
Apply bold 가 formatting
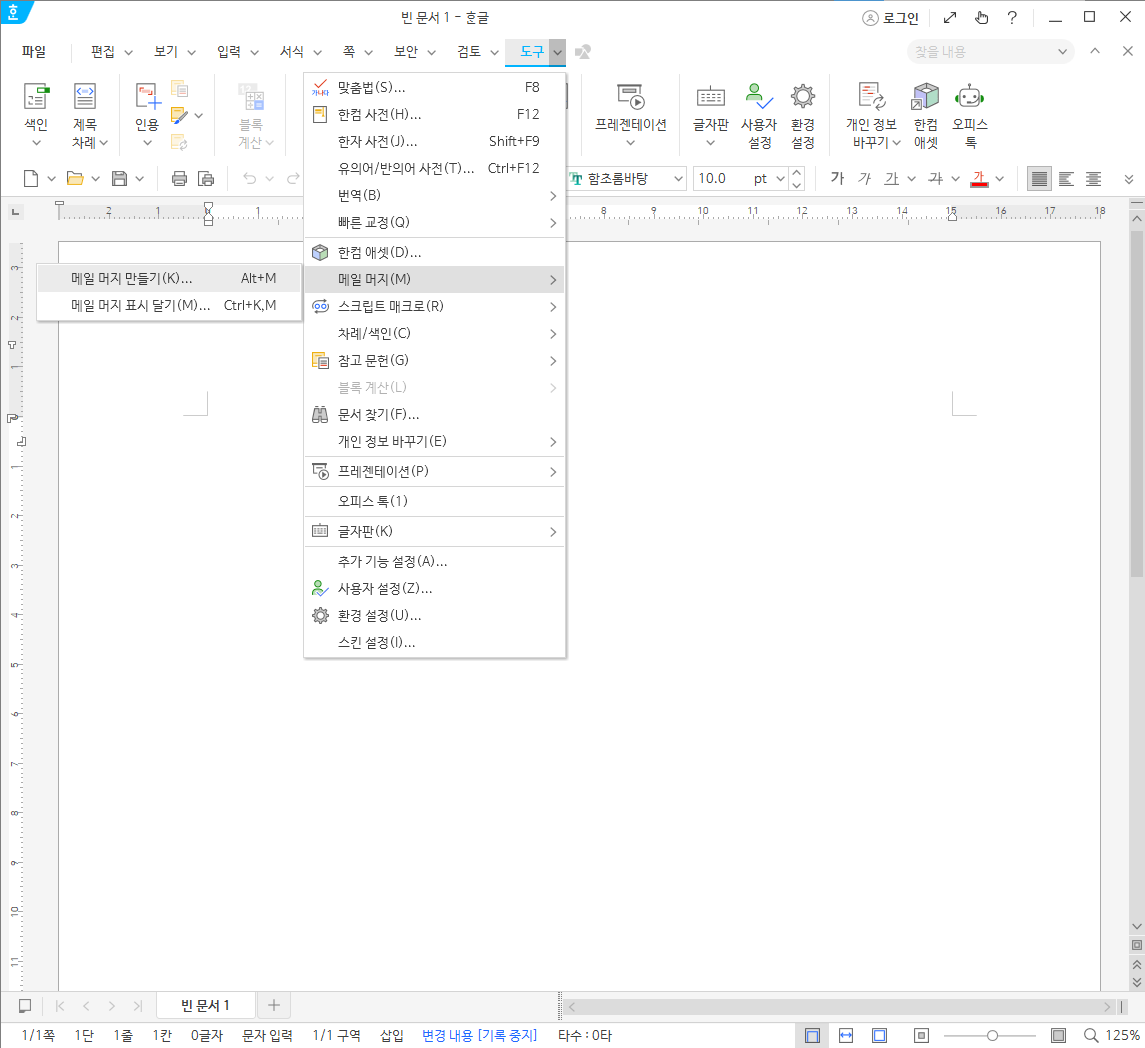click(837, 178)
